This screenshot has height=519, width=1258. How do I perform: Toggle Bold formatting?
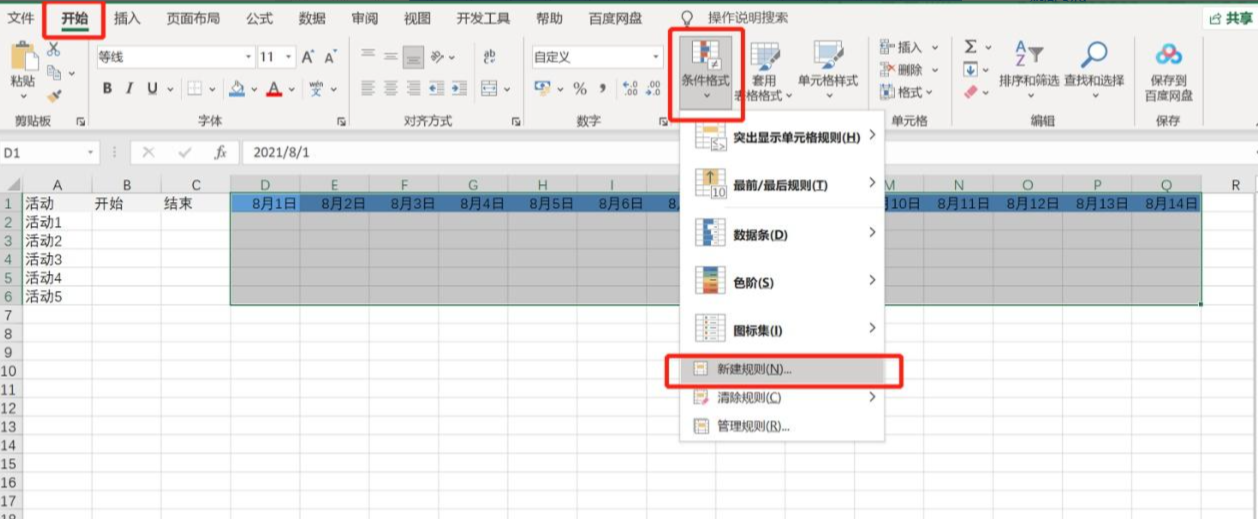(x=107, y=88)
